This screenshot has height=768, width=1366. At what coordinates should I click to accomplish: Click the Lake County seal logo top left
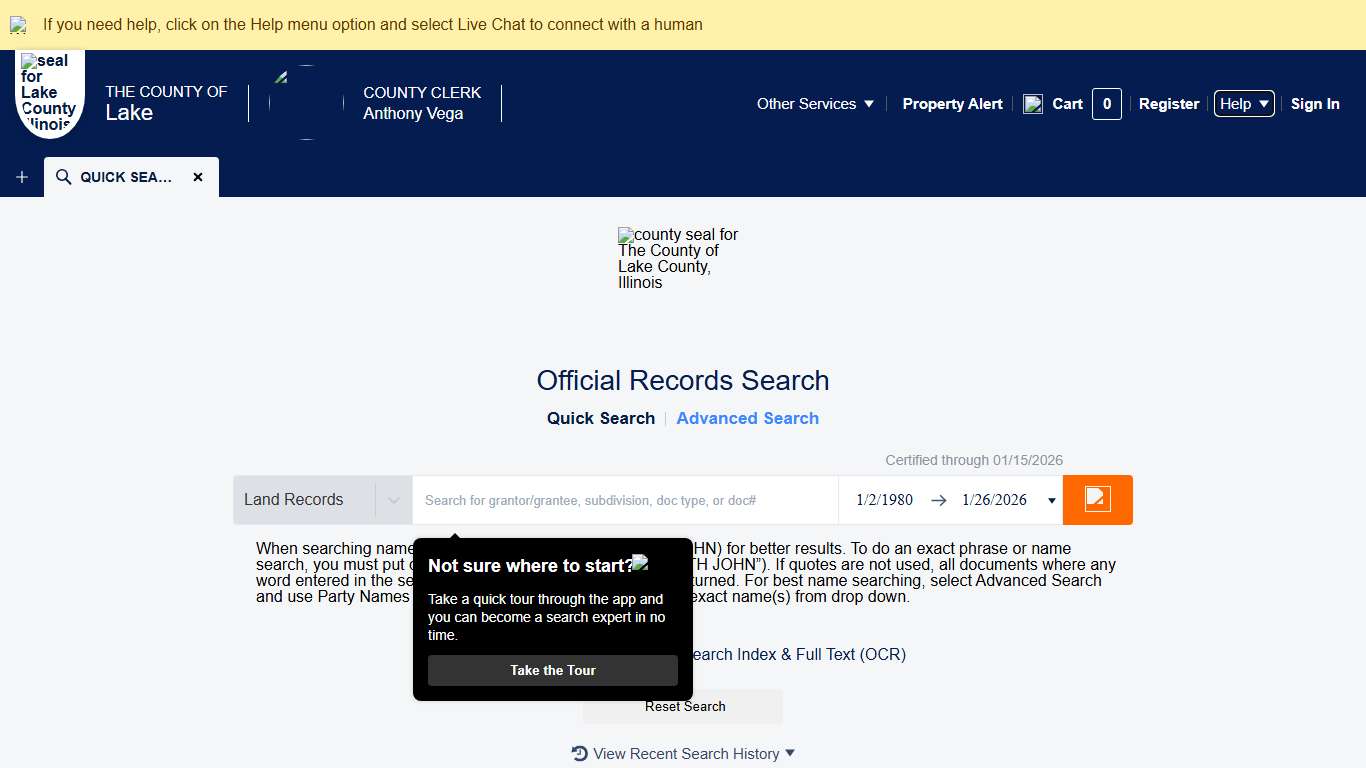(x=49, y=93)
